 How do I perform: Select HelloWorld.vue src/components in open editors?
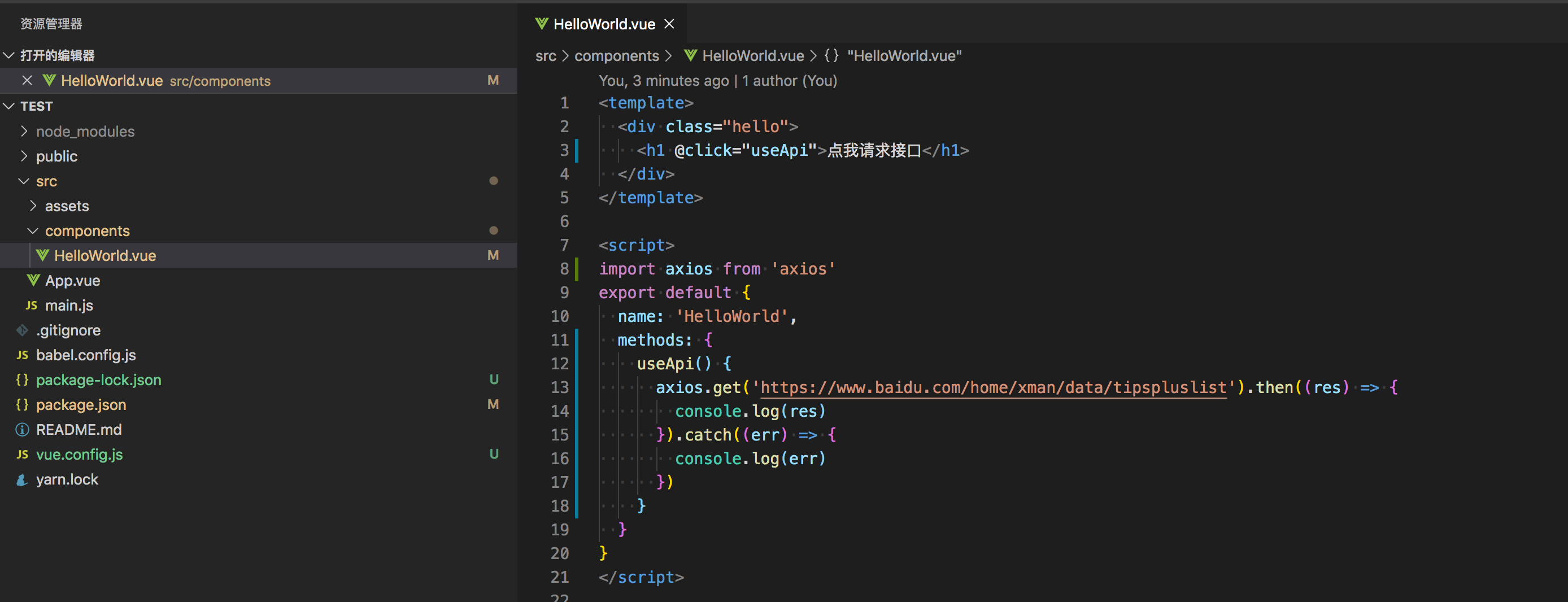tap(259, 80)
